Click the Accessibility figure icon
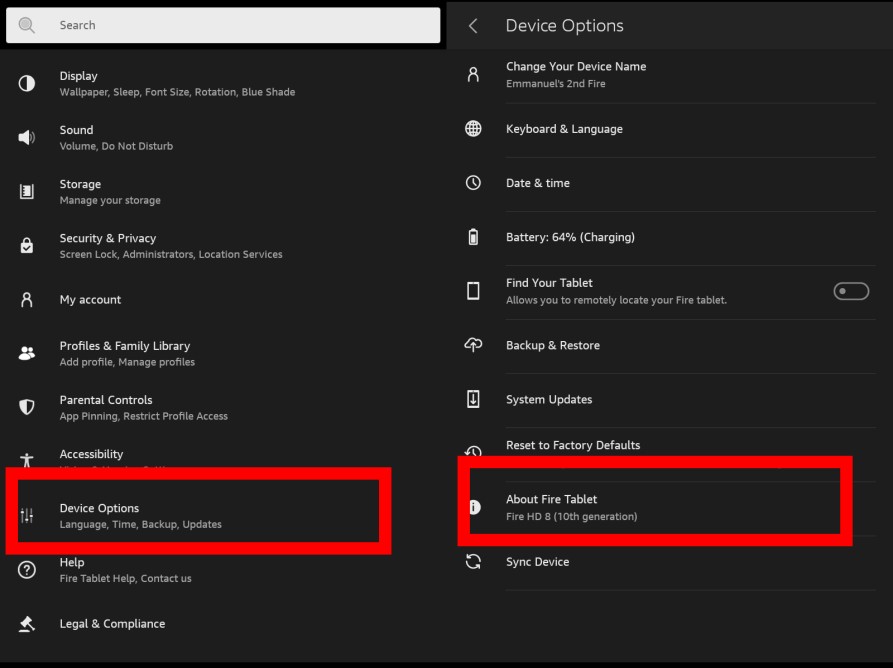Viewport: 893px width, 668px height. point(27,459)
